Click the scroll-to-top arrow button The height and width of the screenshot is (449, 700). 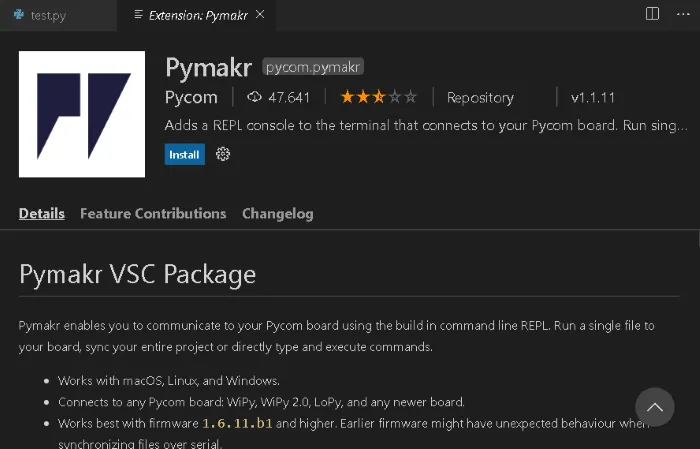tap(655, 407)
